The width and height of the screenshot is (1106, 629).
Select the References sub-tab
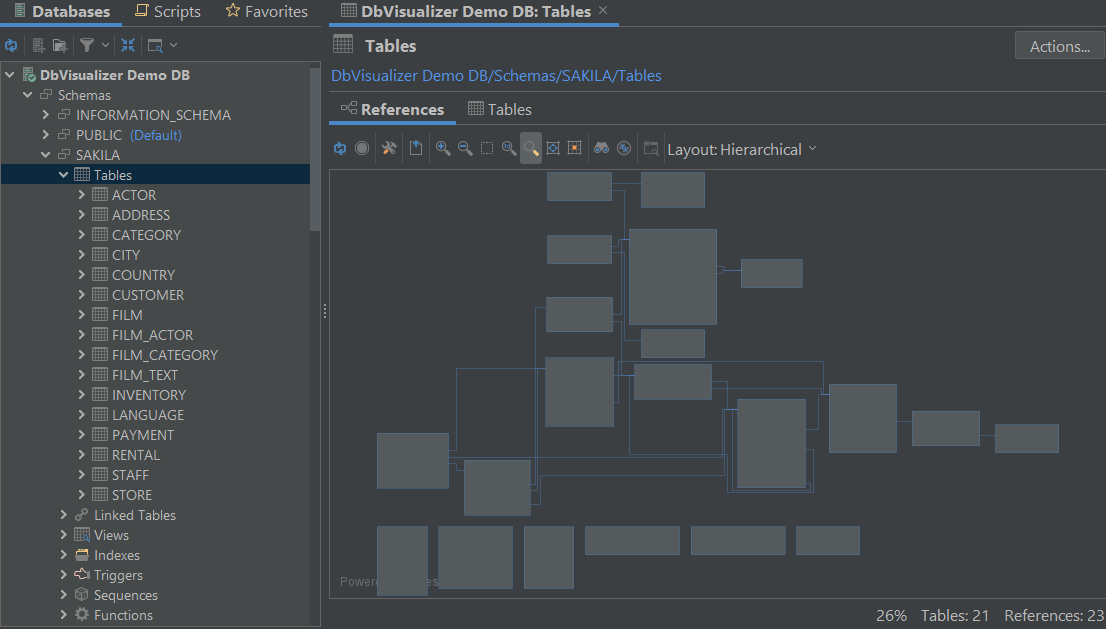(393, 109)
